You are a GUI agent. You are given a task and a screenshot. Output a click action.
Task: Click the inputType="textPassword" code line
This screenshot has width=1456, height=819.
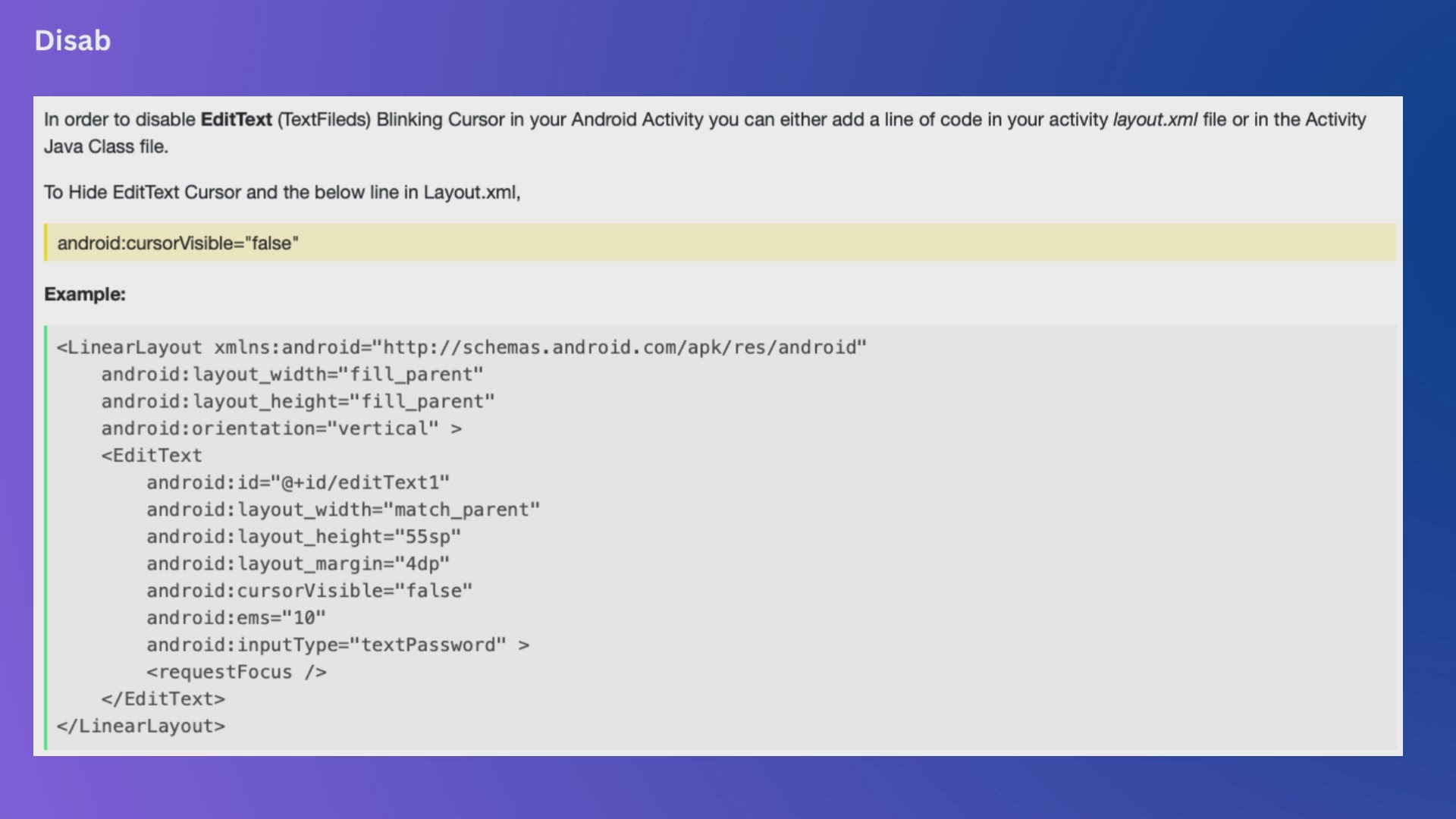pos(337,645)
